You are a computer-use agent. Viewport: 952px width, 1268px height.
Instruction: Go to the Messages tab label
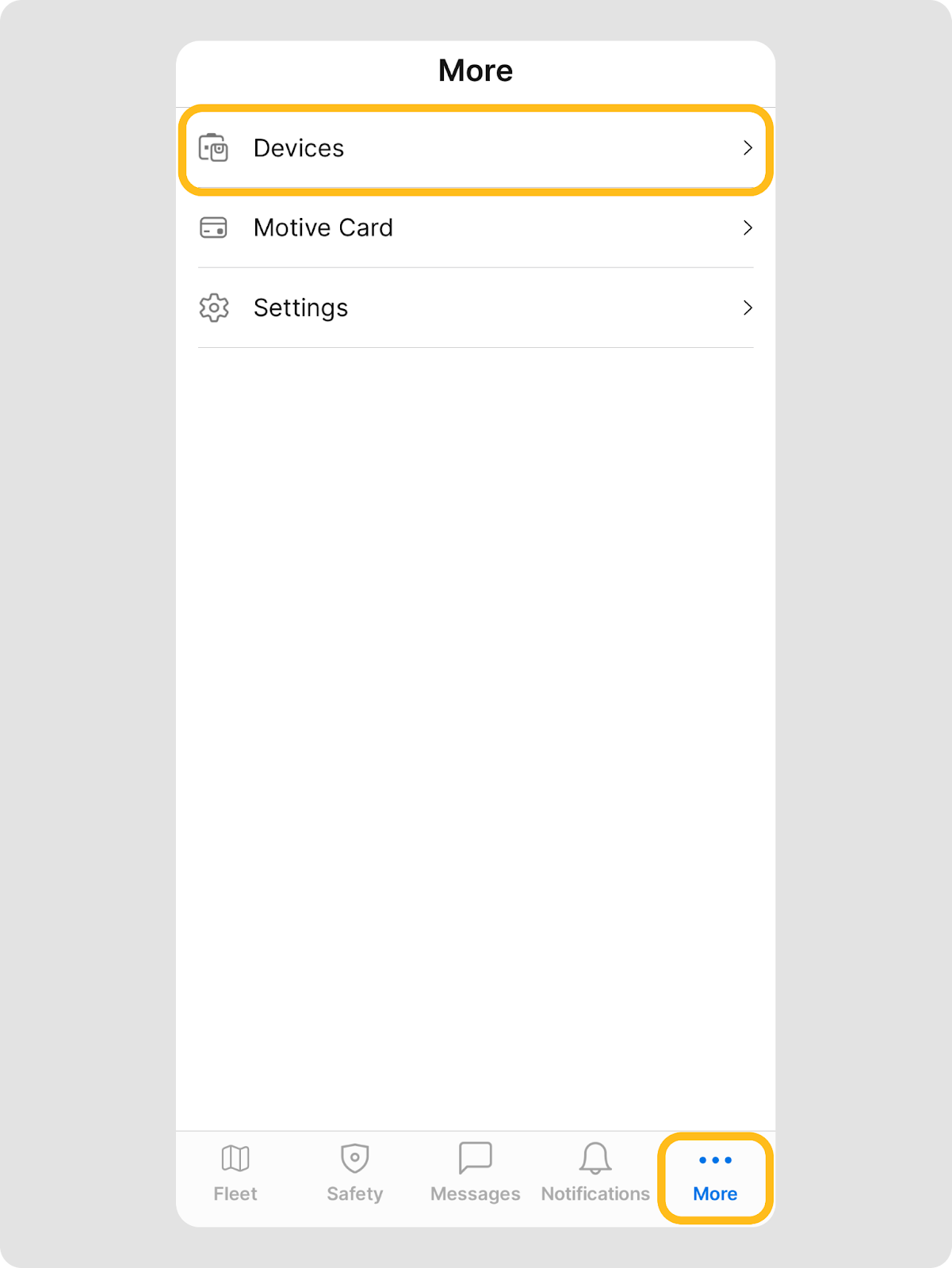[x=476, y=1194]
